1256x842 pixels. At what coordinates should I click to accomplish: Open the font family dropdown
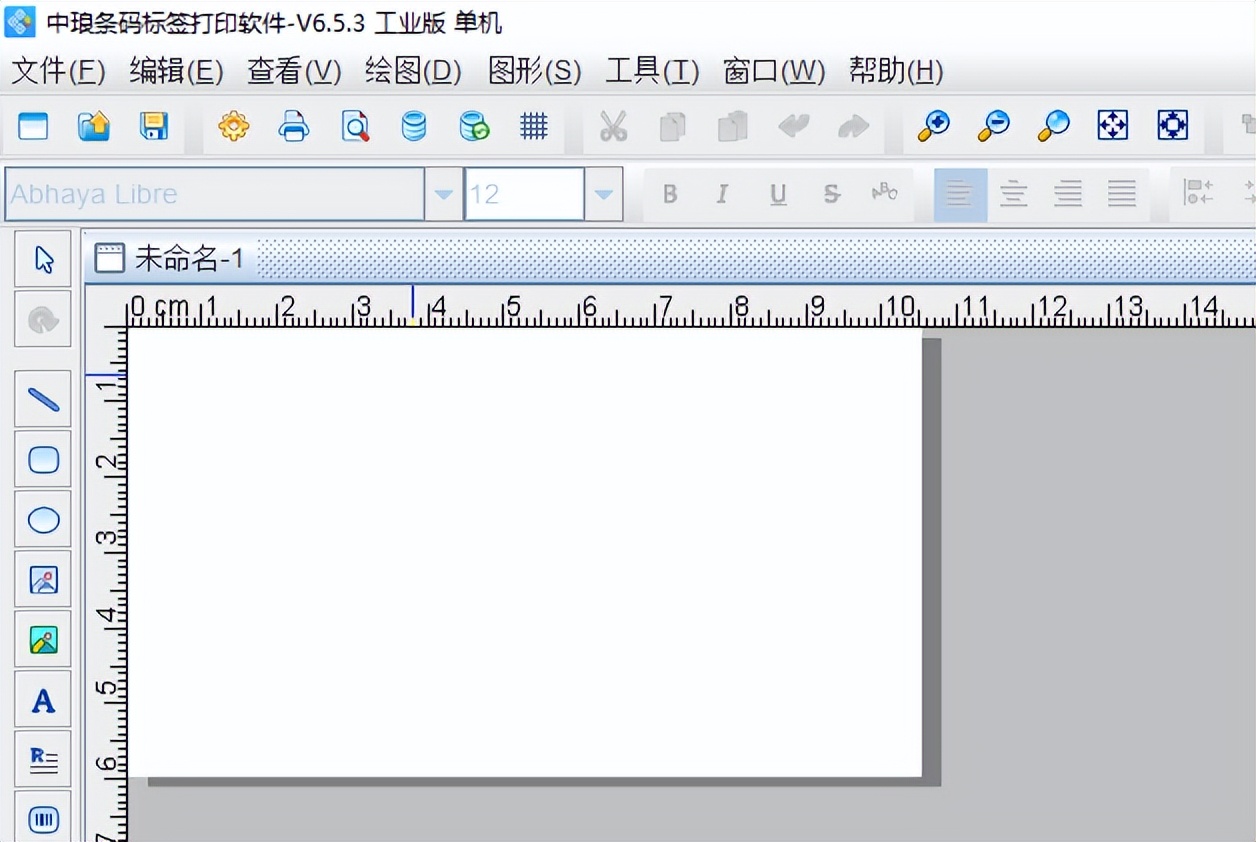tap(443, 194)
